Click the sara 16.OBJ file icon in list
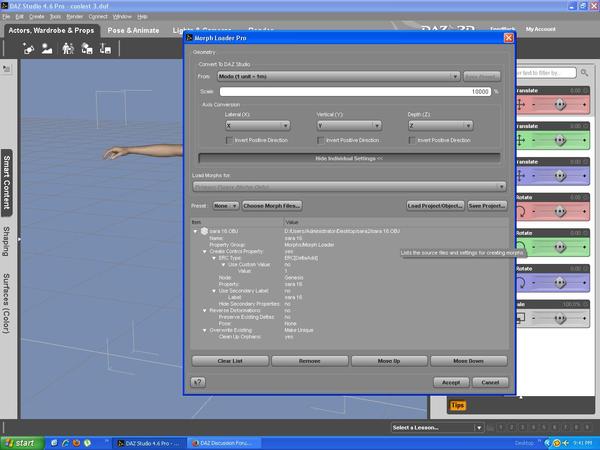 click(204, 231)
